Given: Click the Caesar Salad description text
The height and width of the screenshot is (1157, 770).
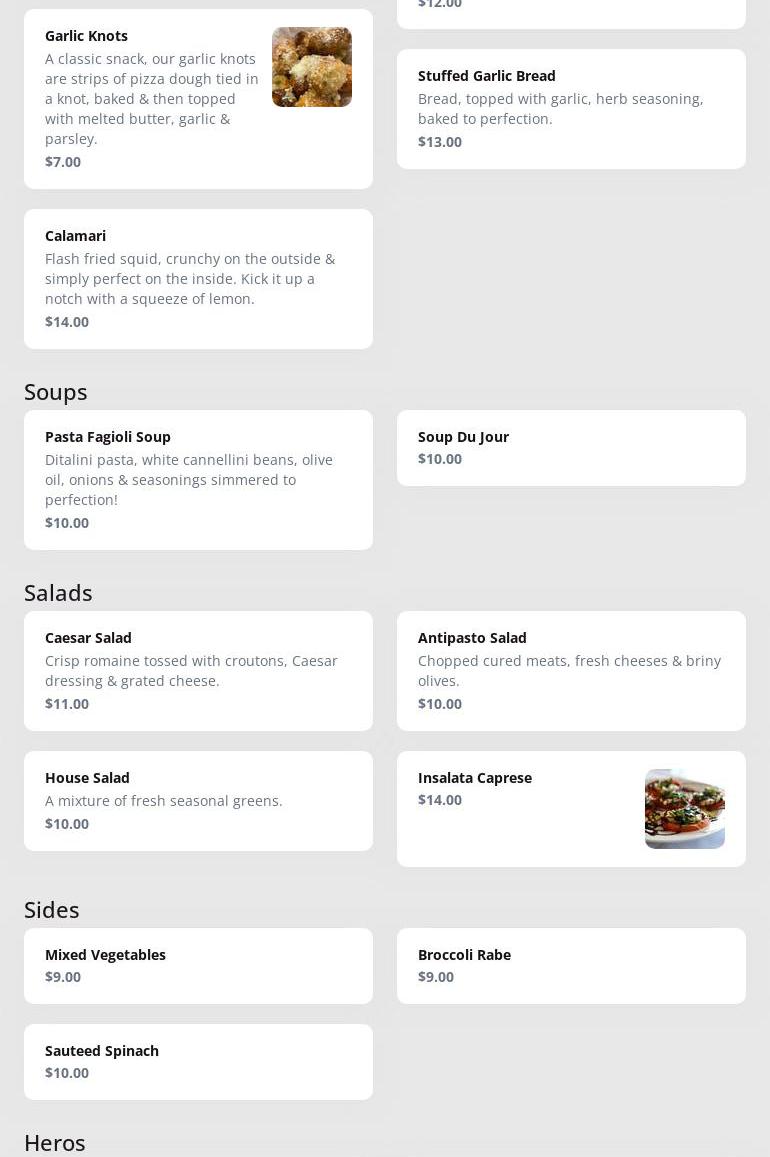Looking at the screenshot, I should tap(191, 671).
